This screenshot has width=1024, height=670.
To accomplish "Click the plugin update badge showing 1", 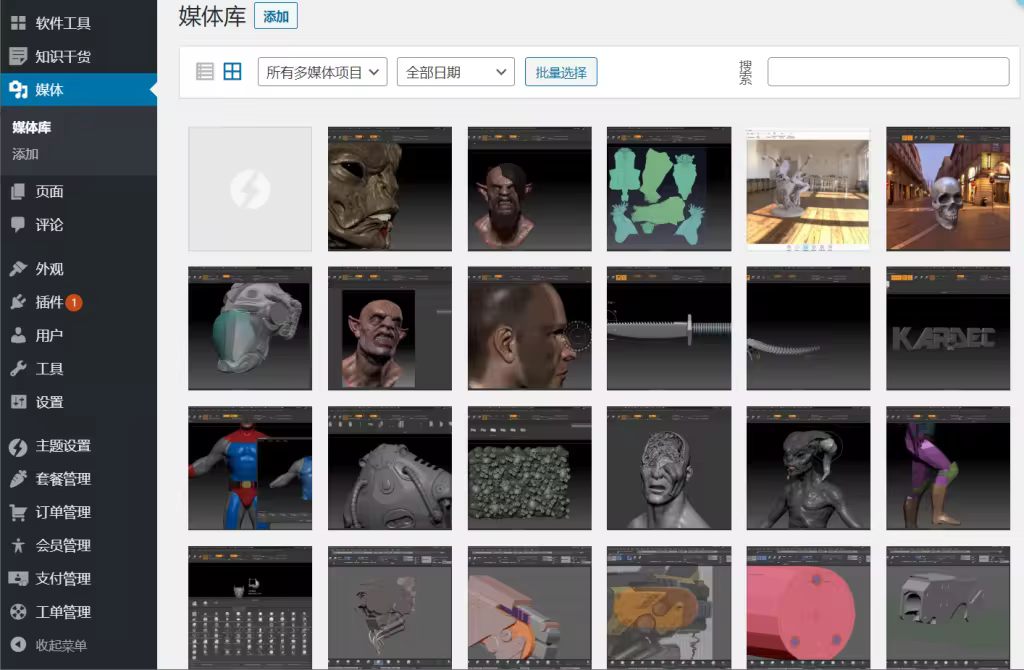I will point(74,302).
